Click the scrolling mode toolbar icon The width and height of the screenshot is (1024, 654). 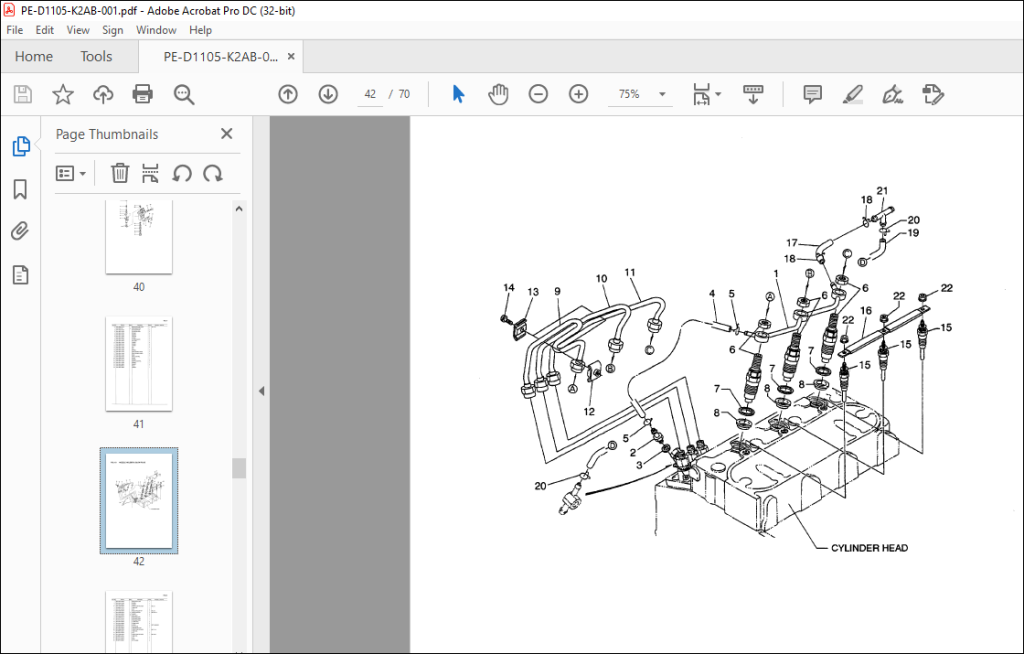753,94
